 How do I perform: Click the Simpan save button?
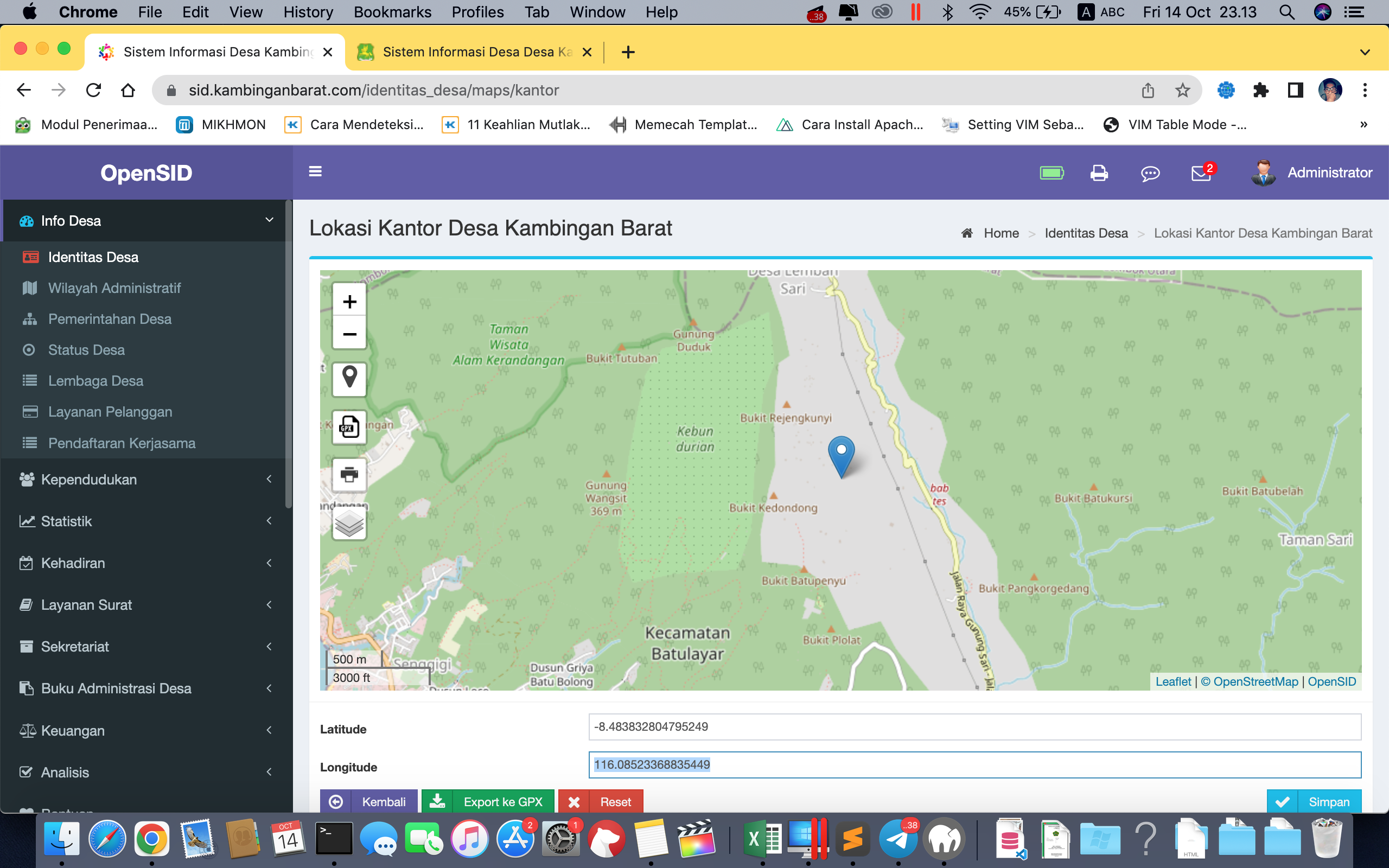[x=1313, y=801]
